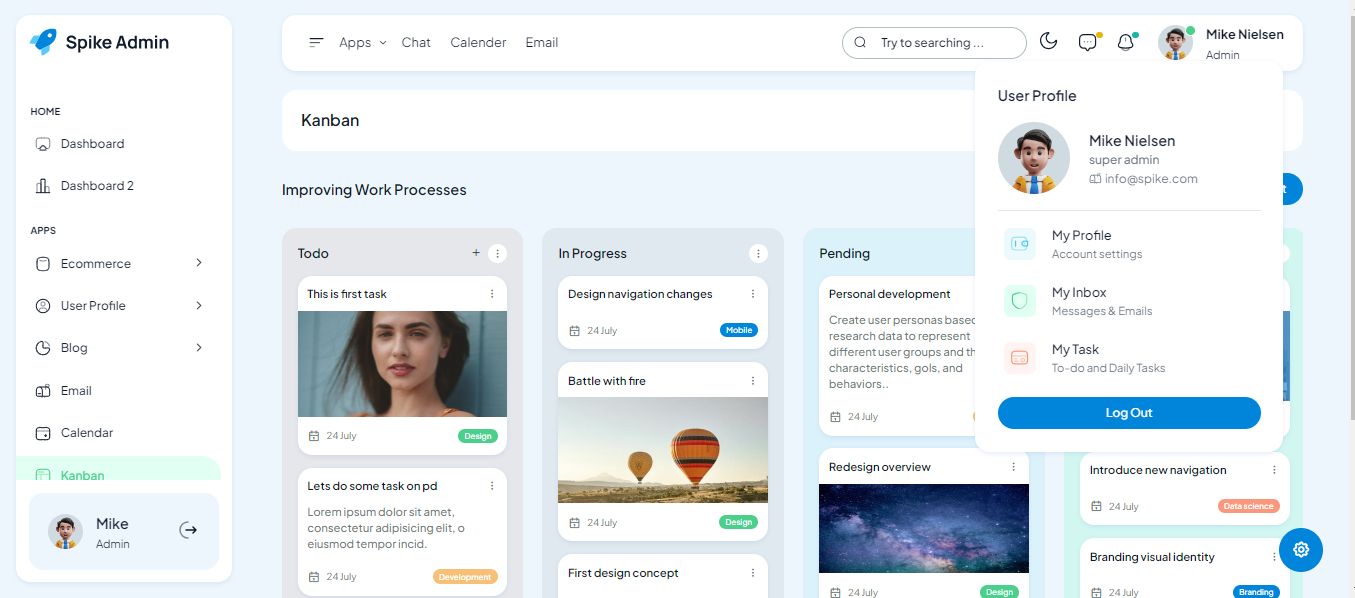Click the Mobile tag badge

tap(739, 330)
